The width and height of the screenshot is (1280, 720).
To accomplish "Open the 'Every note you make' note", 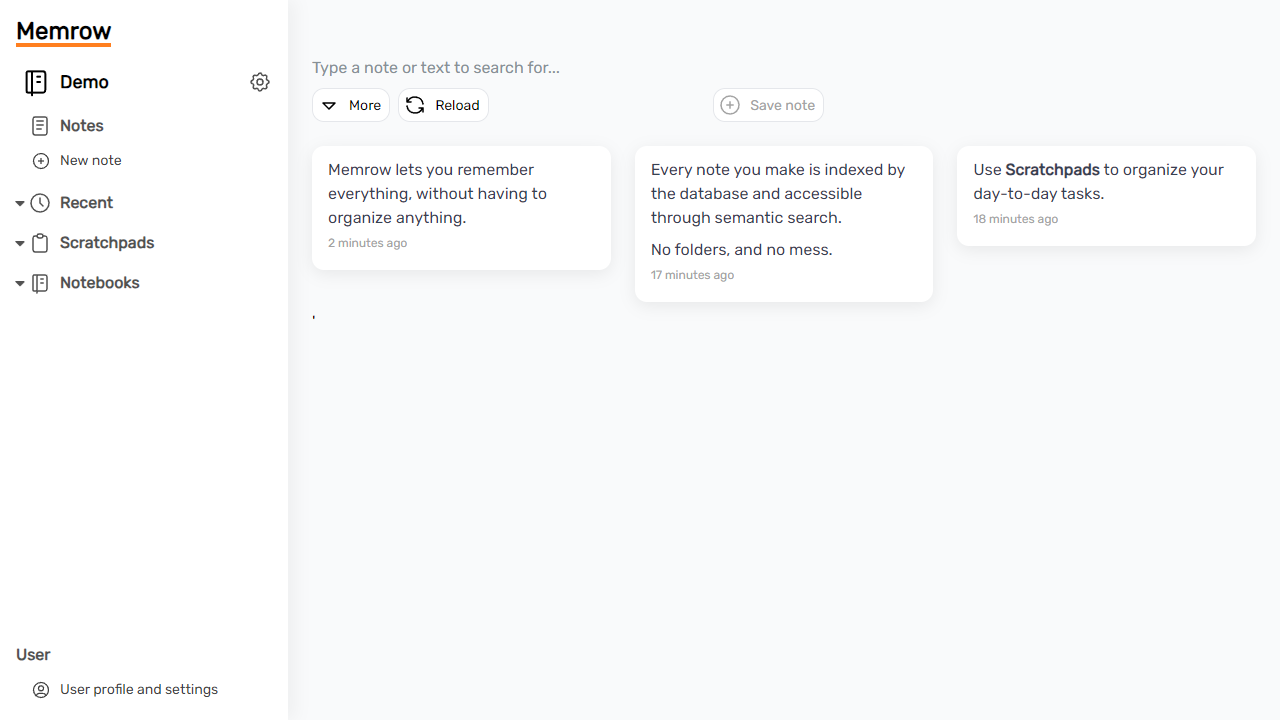I will click(x=784, y=224).
